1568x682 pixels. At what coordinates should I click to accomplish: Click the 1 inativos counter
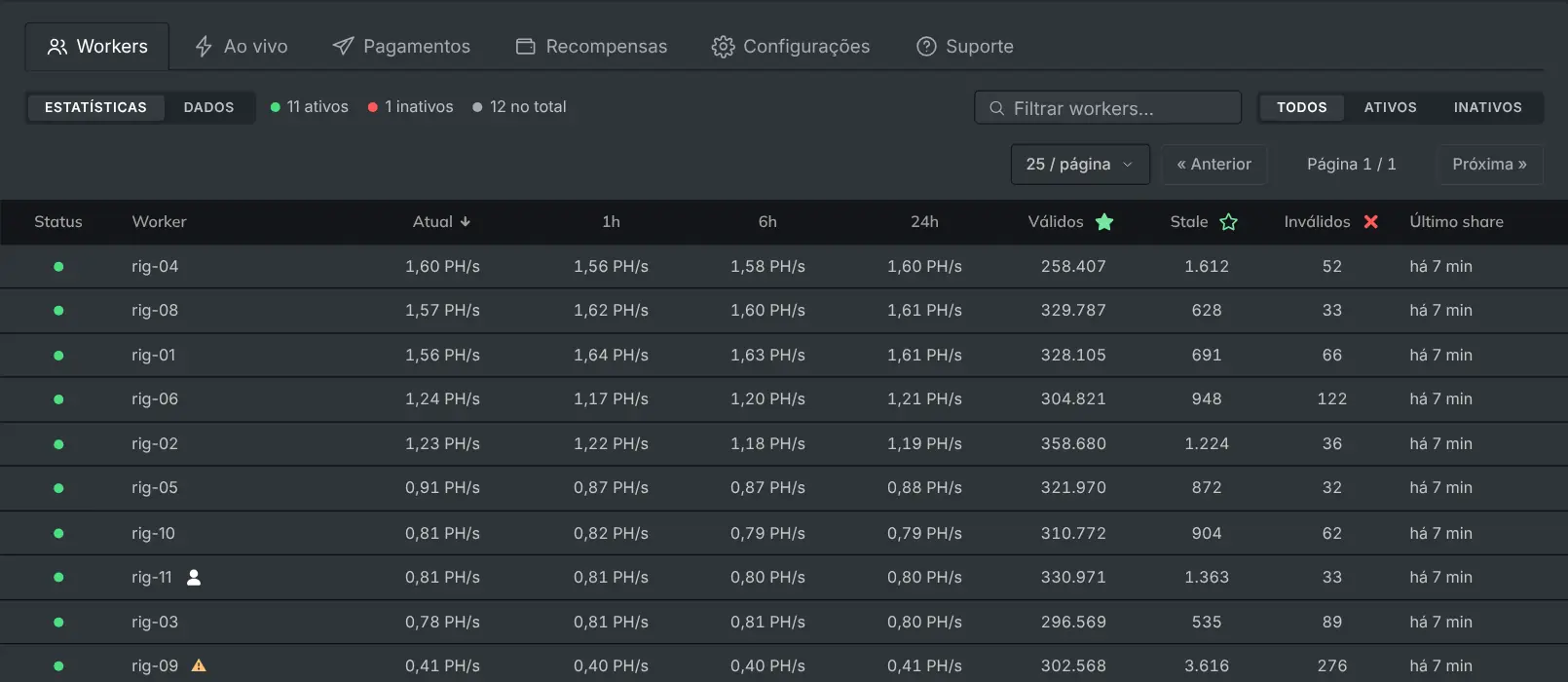point(411,107)
